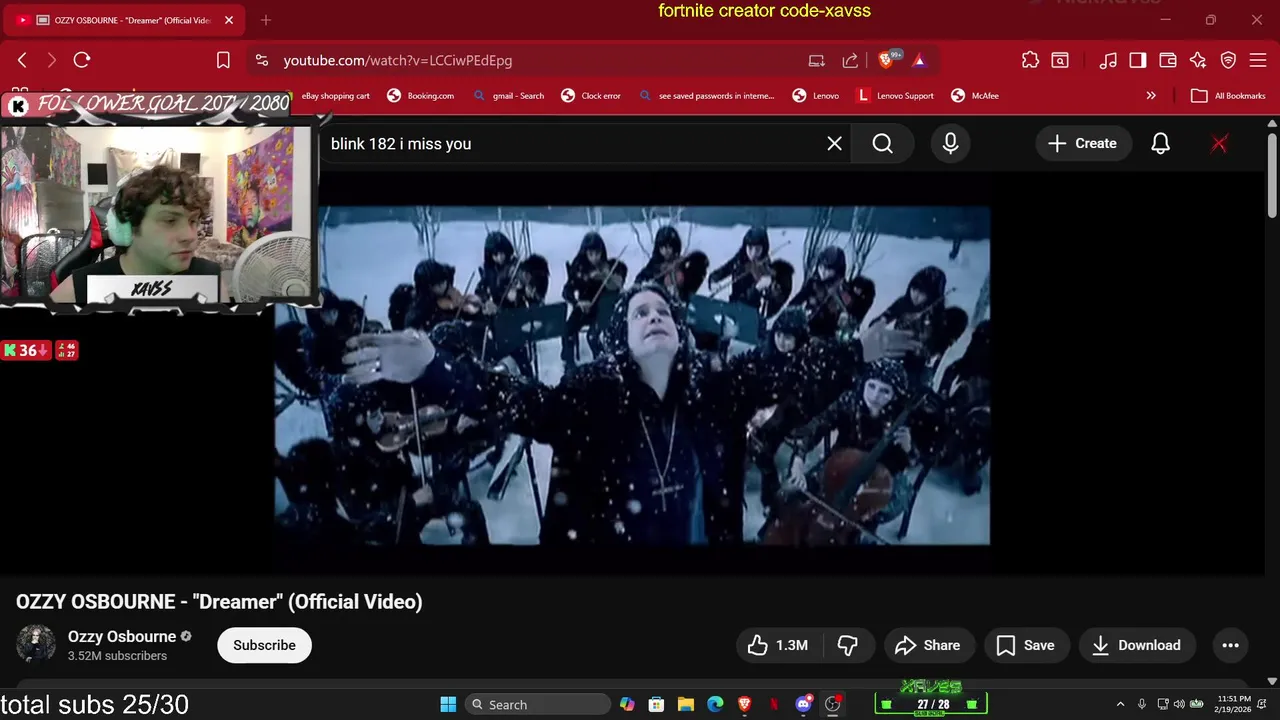This screenshot has width=1280, height=720.
Task: Click the red X icon near notifications
Action: [1219, 144]
